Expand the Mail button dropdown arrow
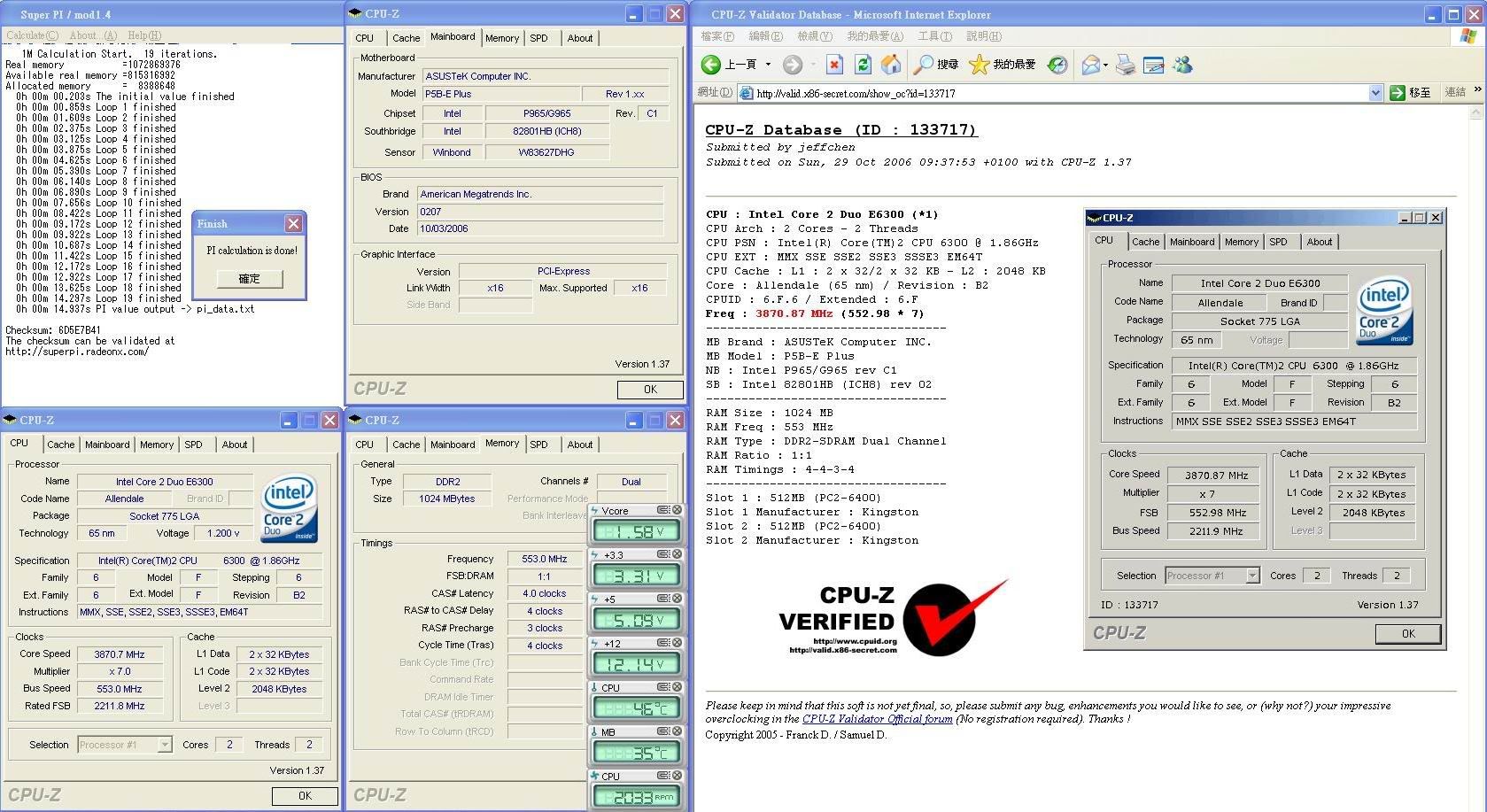This screenshot has width=1487, height=812. [1107, 65]
